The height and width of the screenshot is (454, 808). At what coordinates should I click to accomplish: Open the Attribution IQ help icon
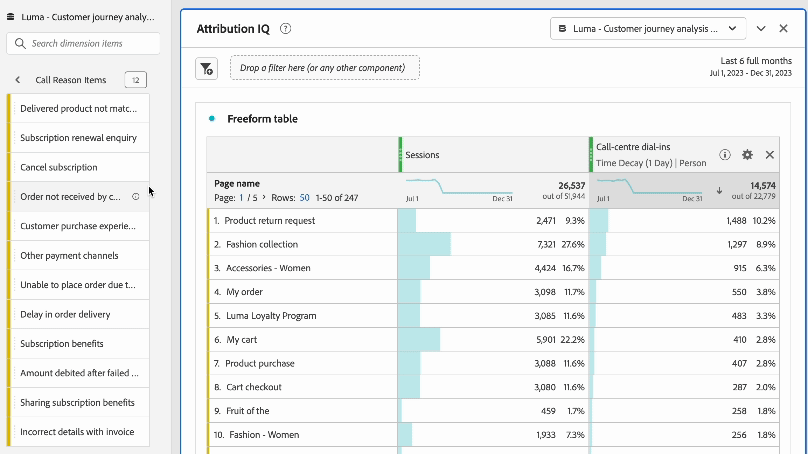click(x=285, y=29)
